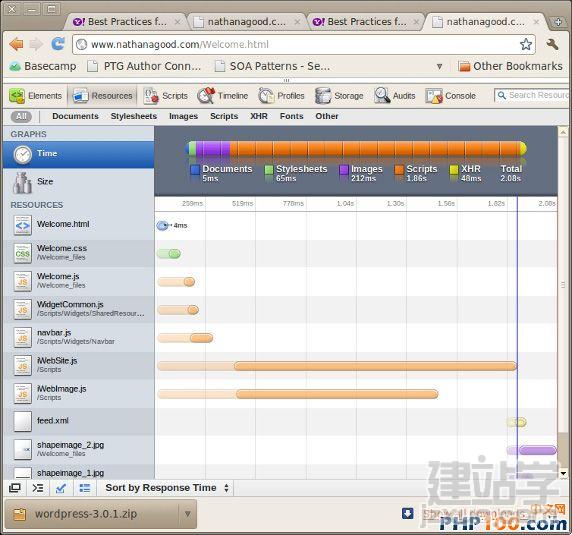Select the Time graph clock icon
The height and width of the screenshot is (535, 572).
pos(23,154)
